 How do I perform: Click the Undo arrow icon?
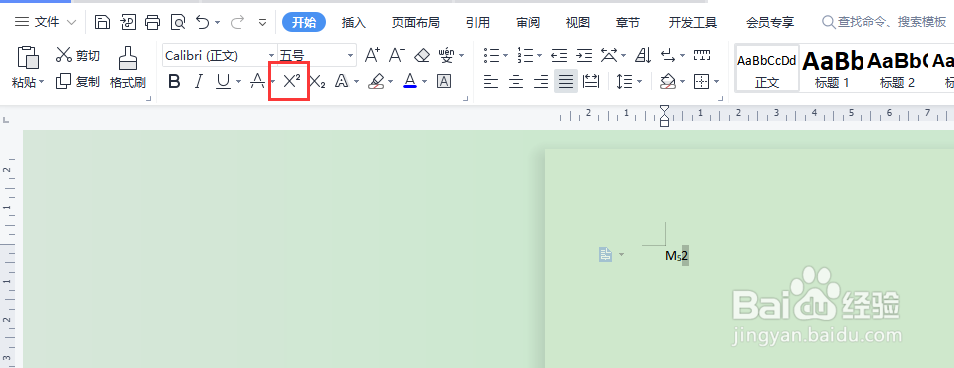point(203,23)
